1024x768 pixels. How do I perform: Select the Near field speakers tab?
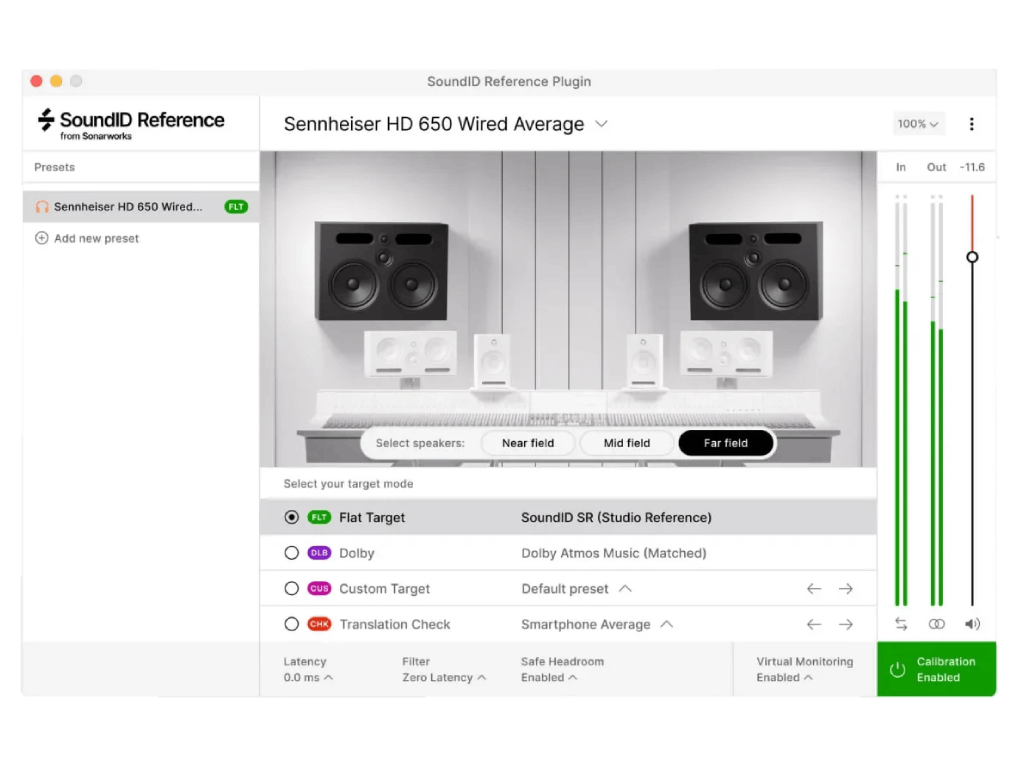click(528, 443)
